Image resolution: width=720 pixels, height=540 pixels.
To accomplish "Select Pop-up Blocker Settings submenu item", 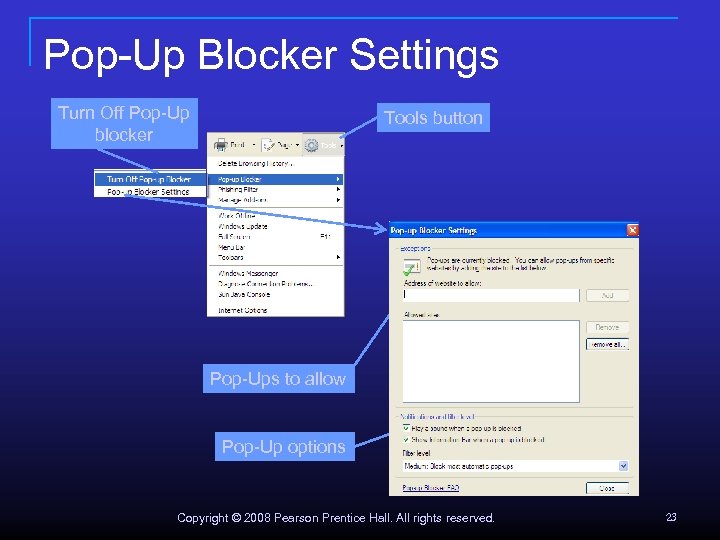I will 150,191.
